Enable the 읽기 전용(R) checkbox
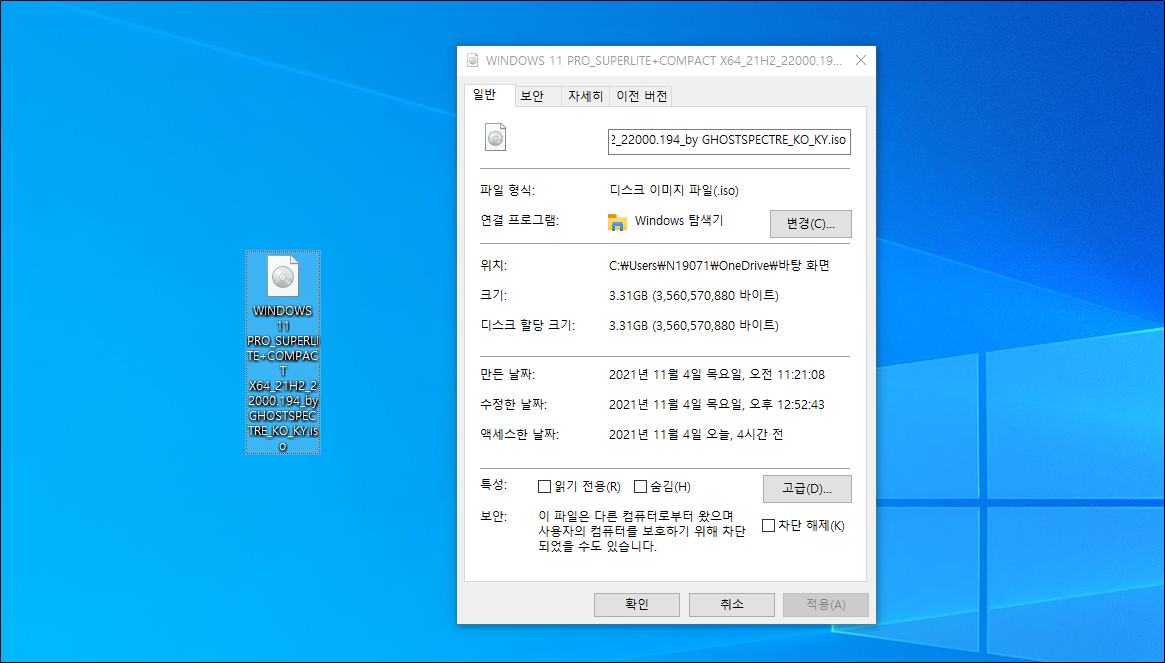This screenshot has height=663, width=1165. pyautogui.click(x=544, y=487)
